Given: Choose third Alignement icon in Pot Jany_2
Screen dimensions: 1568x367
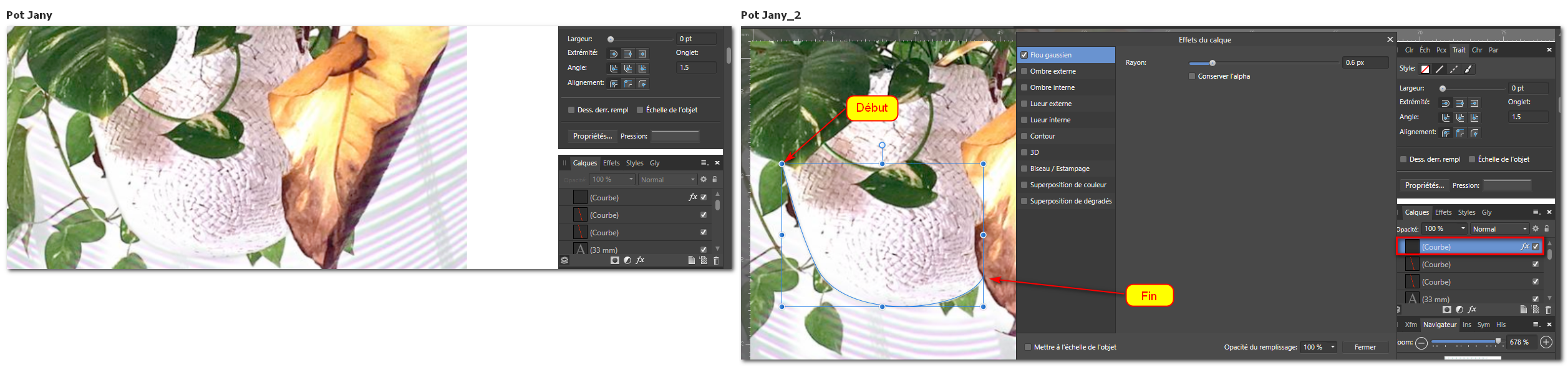Looking at the screenshot, I should point(1474,133).
